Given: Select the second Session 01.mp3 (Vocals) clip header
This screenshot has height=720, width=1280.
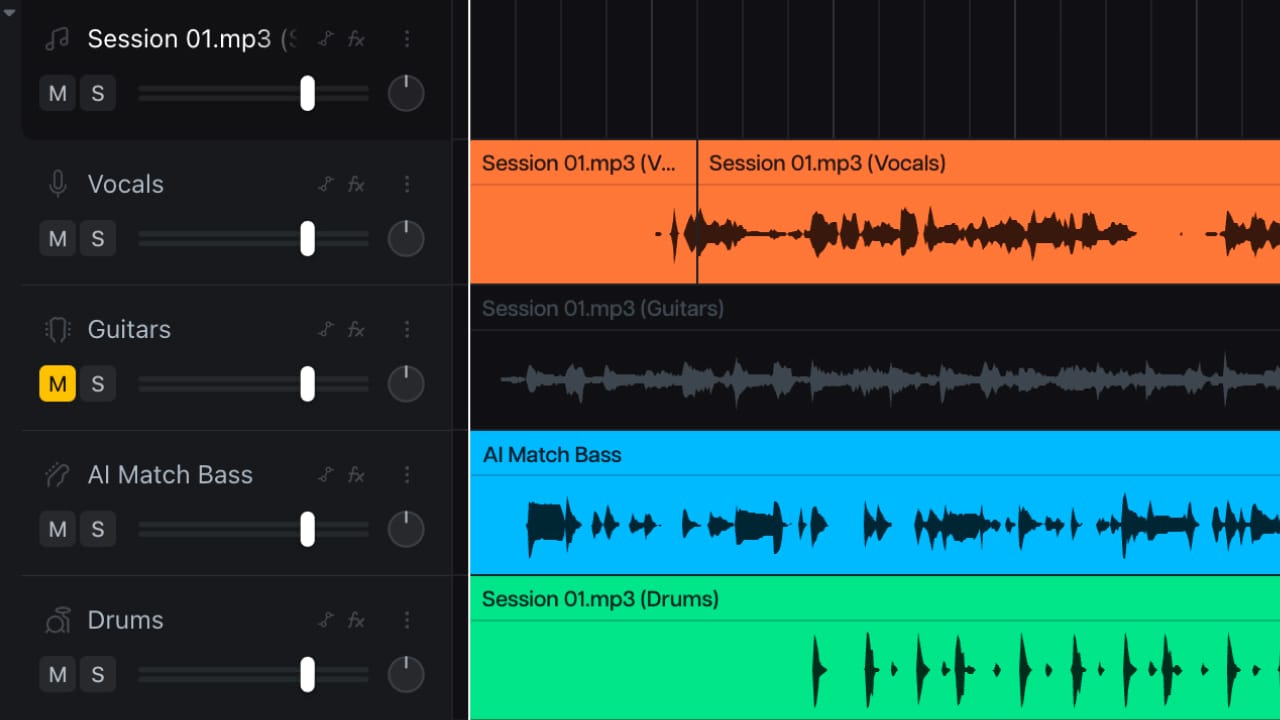Looking at the screenshot, I should tap(988, 163).
